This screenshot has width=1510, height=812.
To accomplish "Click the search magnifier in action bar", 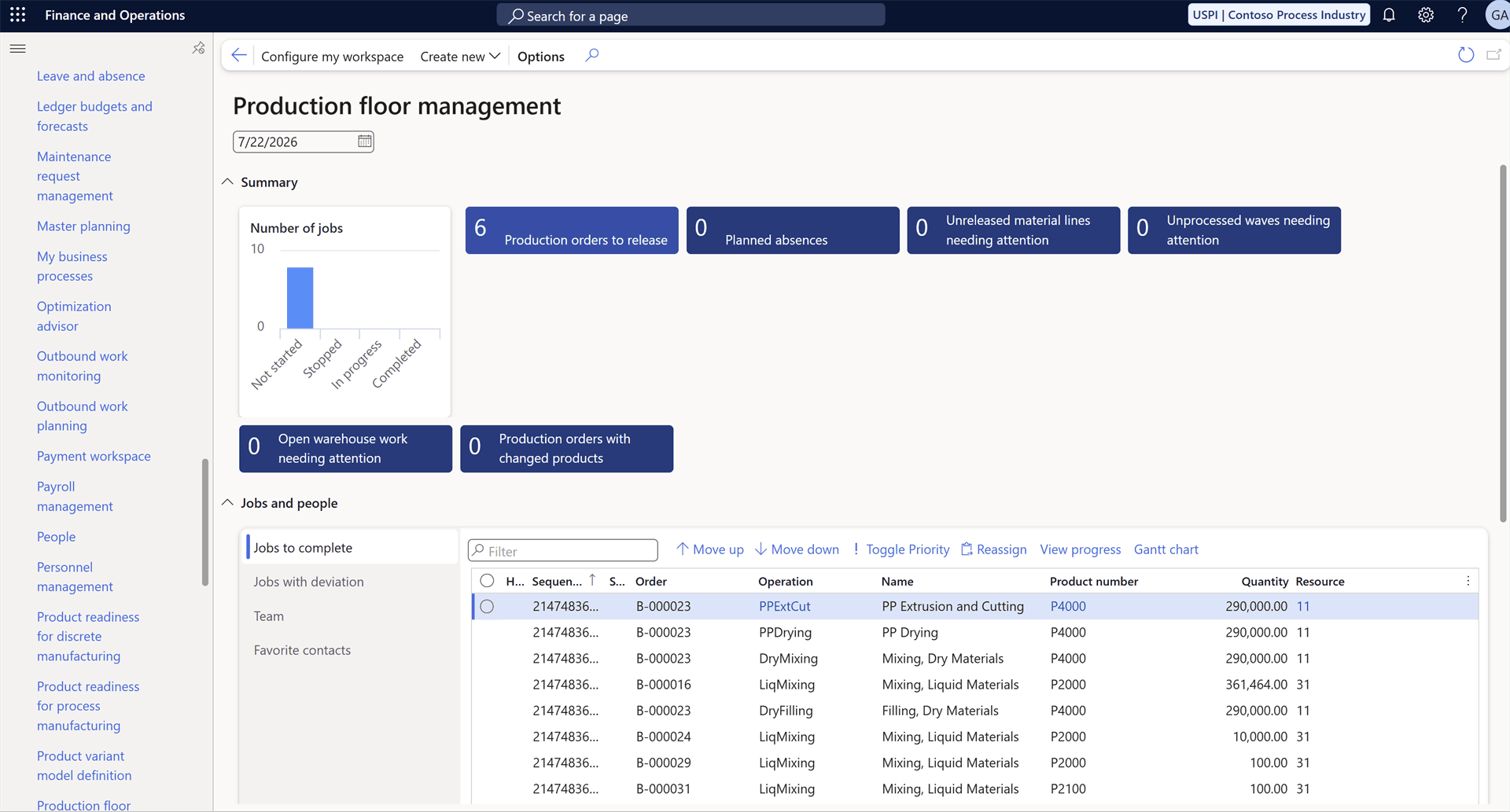I will (592, 55).
